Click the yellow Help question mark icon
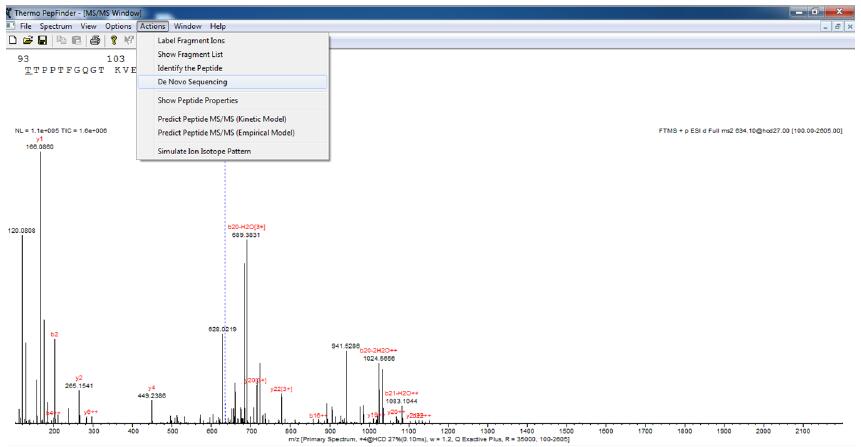Image resolution: width=861 pixels, height=447 pixels. click(111, 39)
